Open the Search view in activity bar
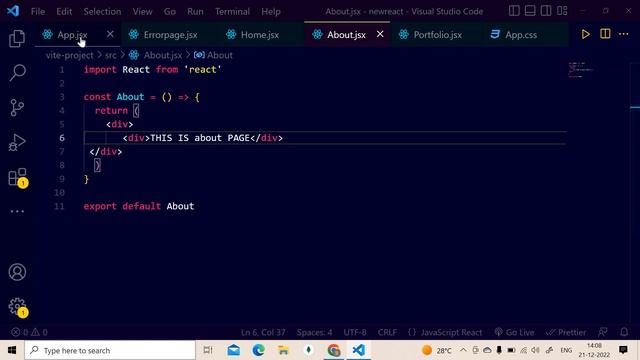The image size is (640, 360). pyautogui.click(x=17, y=73)
